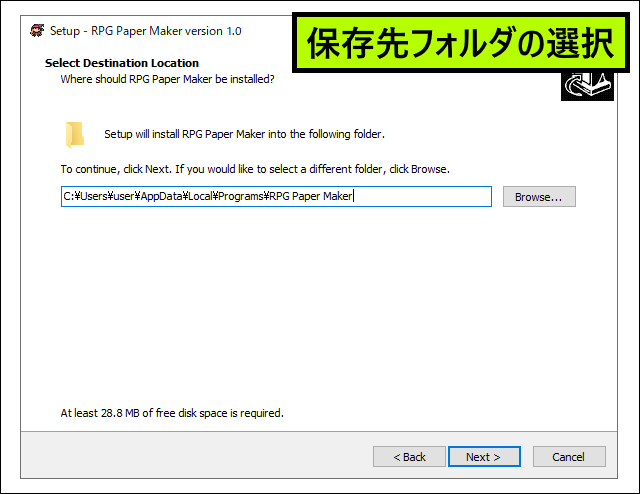Image resolution: width=640 pixels, height=494 pixels.
Task: Click the installer disc icon in the header
Action: pos(586,86)
